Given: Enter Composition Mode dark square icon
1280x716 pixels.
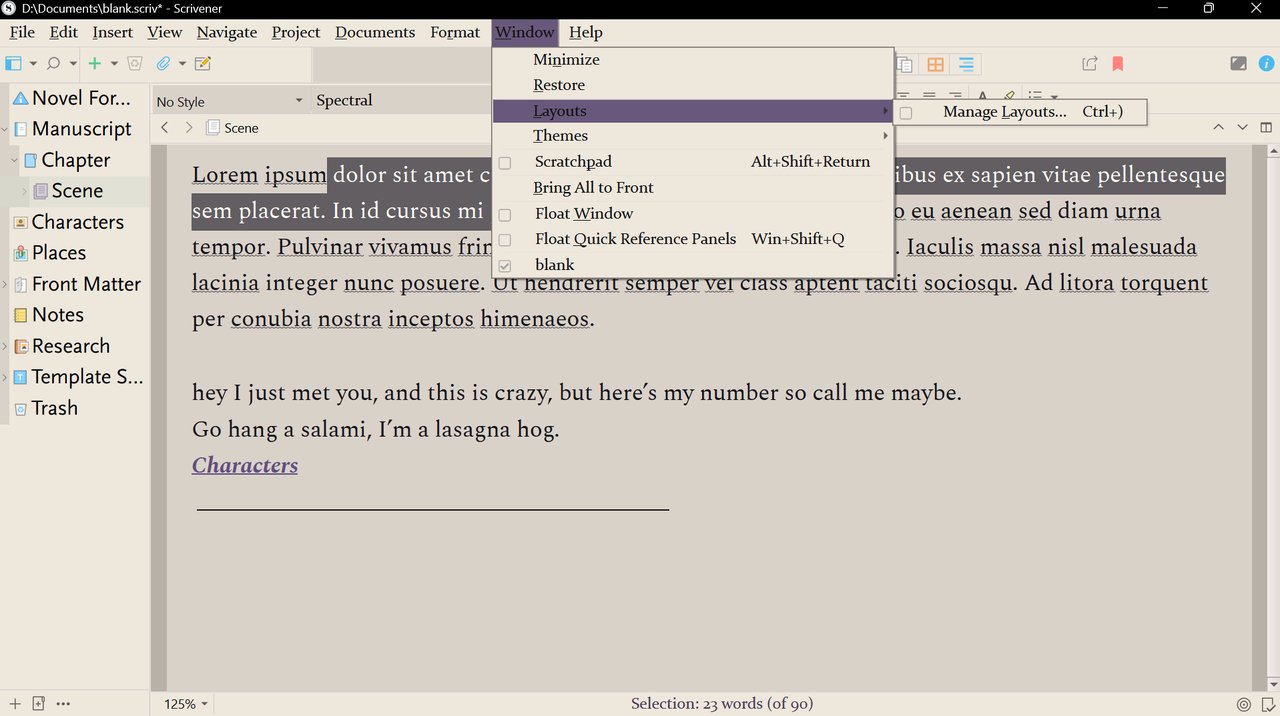Looking at the screenshot, I should coord(1238,63).
